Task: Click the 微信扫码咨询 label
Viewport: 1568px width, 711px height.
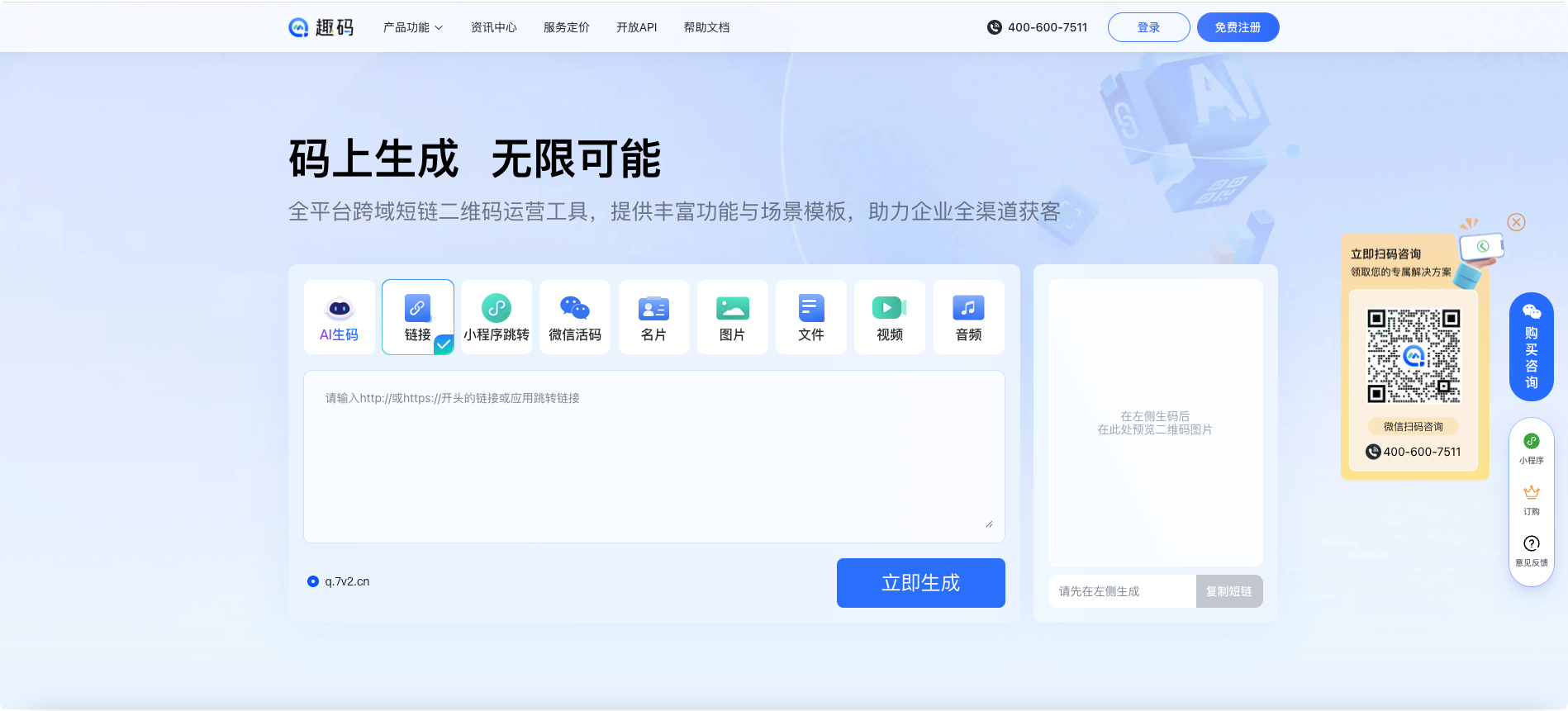Action: pyautogui.click(x=1414, y=427)
